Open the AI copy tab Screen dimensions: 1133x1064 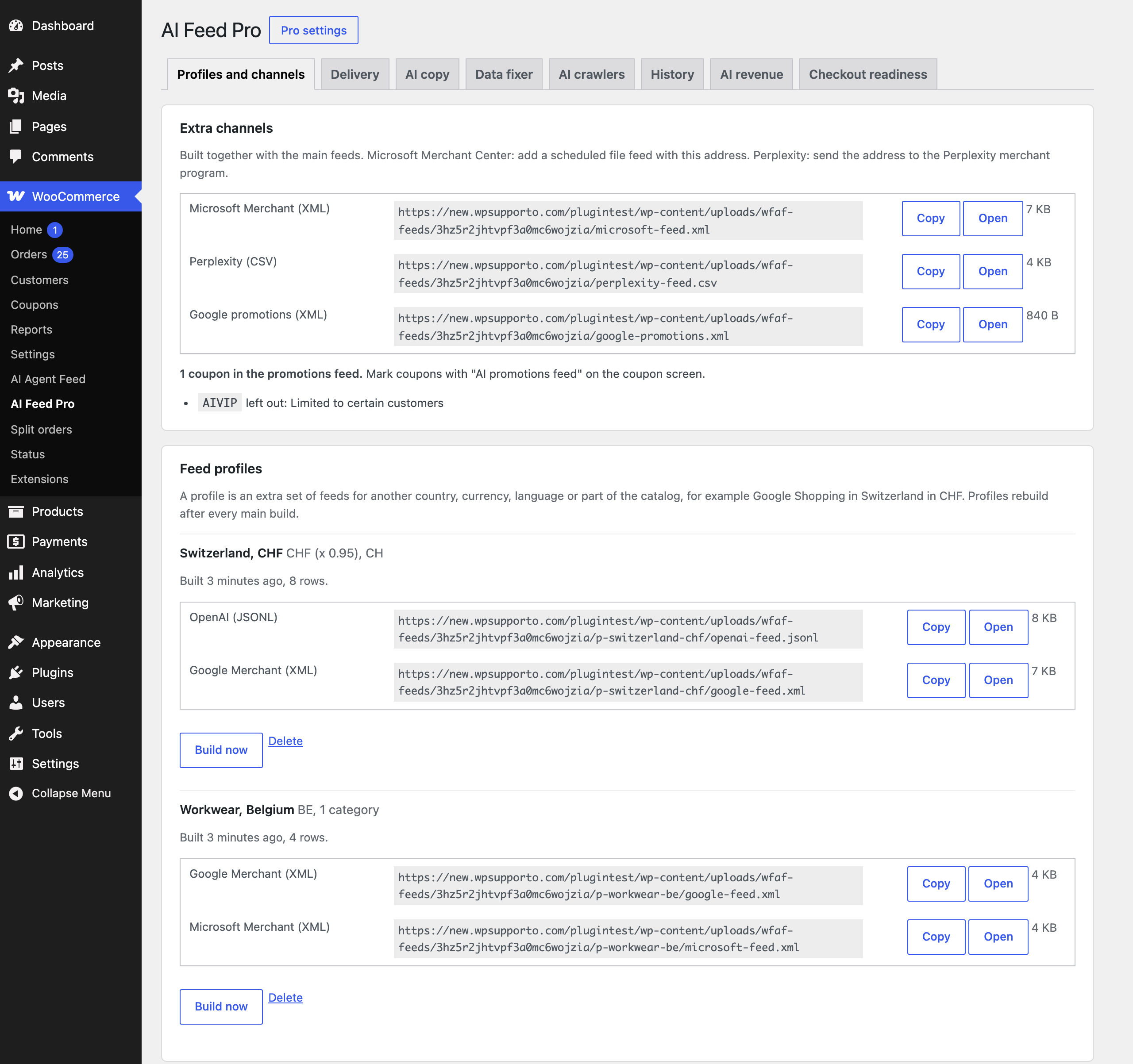[x=427, y=75]
